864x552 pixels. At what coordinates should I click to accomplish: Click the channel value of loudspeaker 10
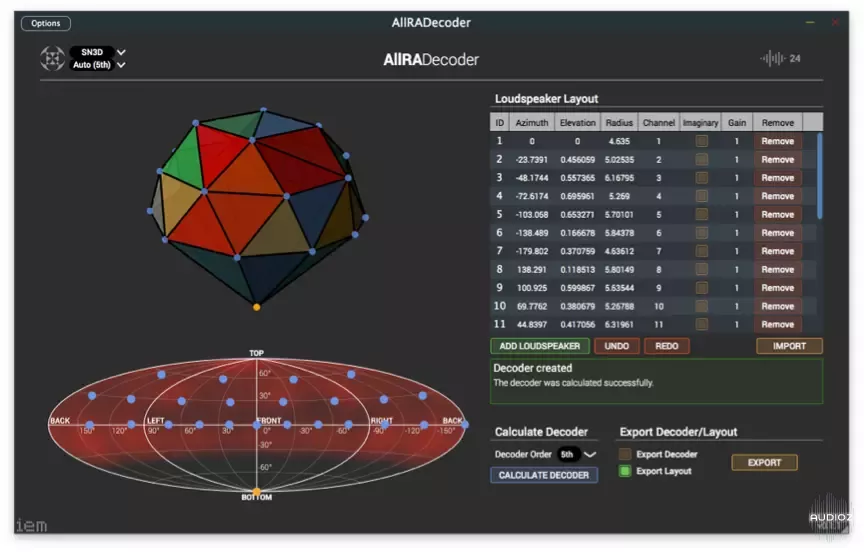tap(658, 306)
